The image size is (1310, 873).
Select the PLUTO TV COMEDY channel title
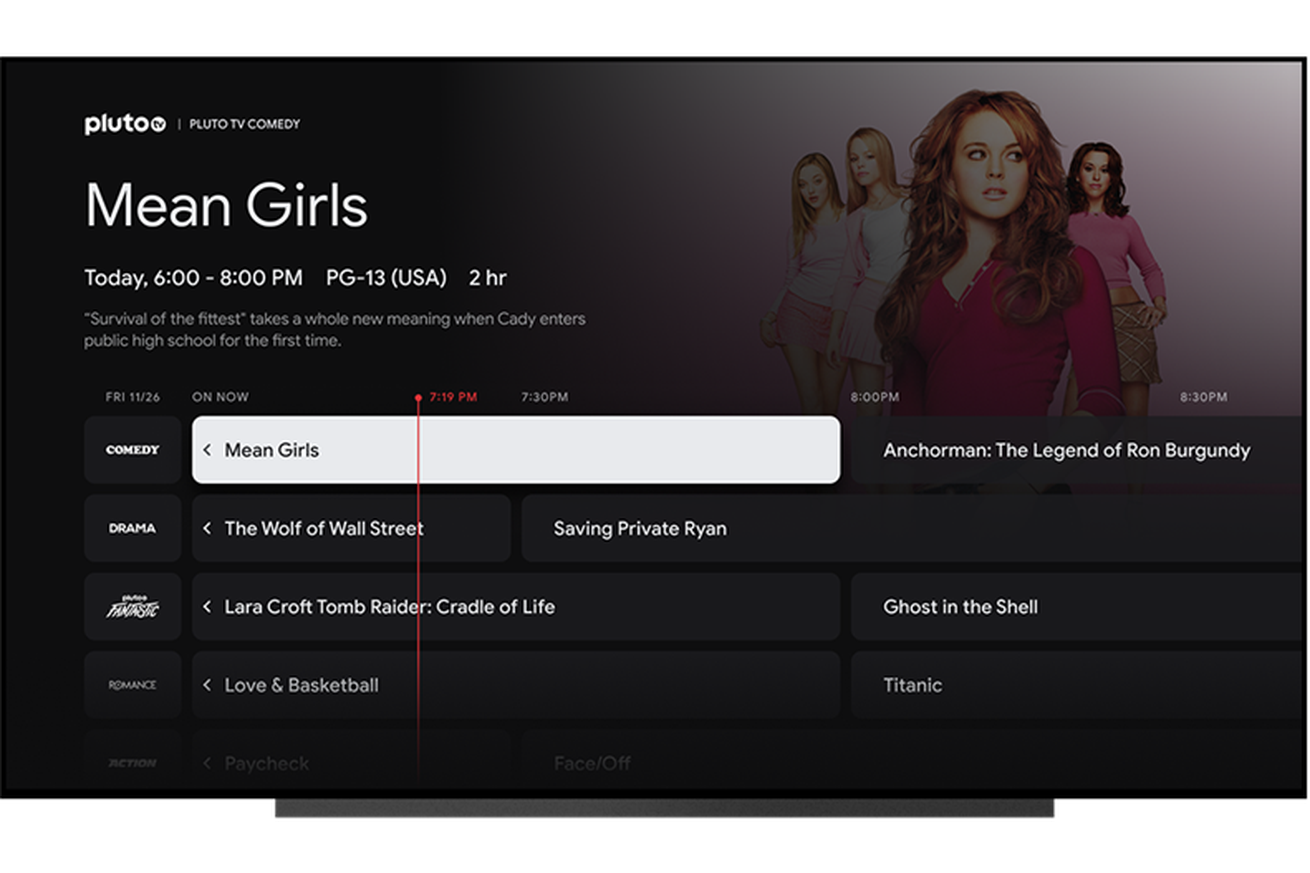pos(244,124)
